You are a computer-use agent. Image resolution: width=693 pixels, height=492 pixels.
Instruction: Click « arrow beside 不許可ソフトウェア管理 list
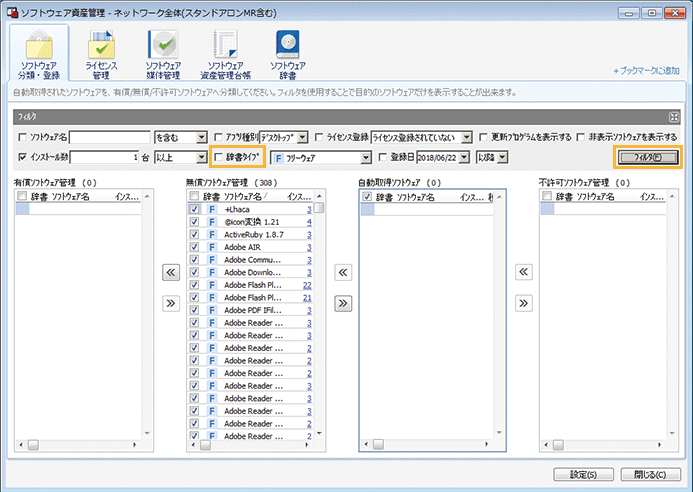click(524, 272)
